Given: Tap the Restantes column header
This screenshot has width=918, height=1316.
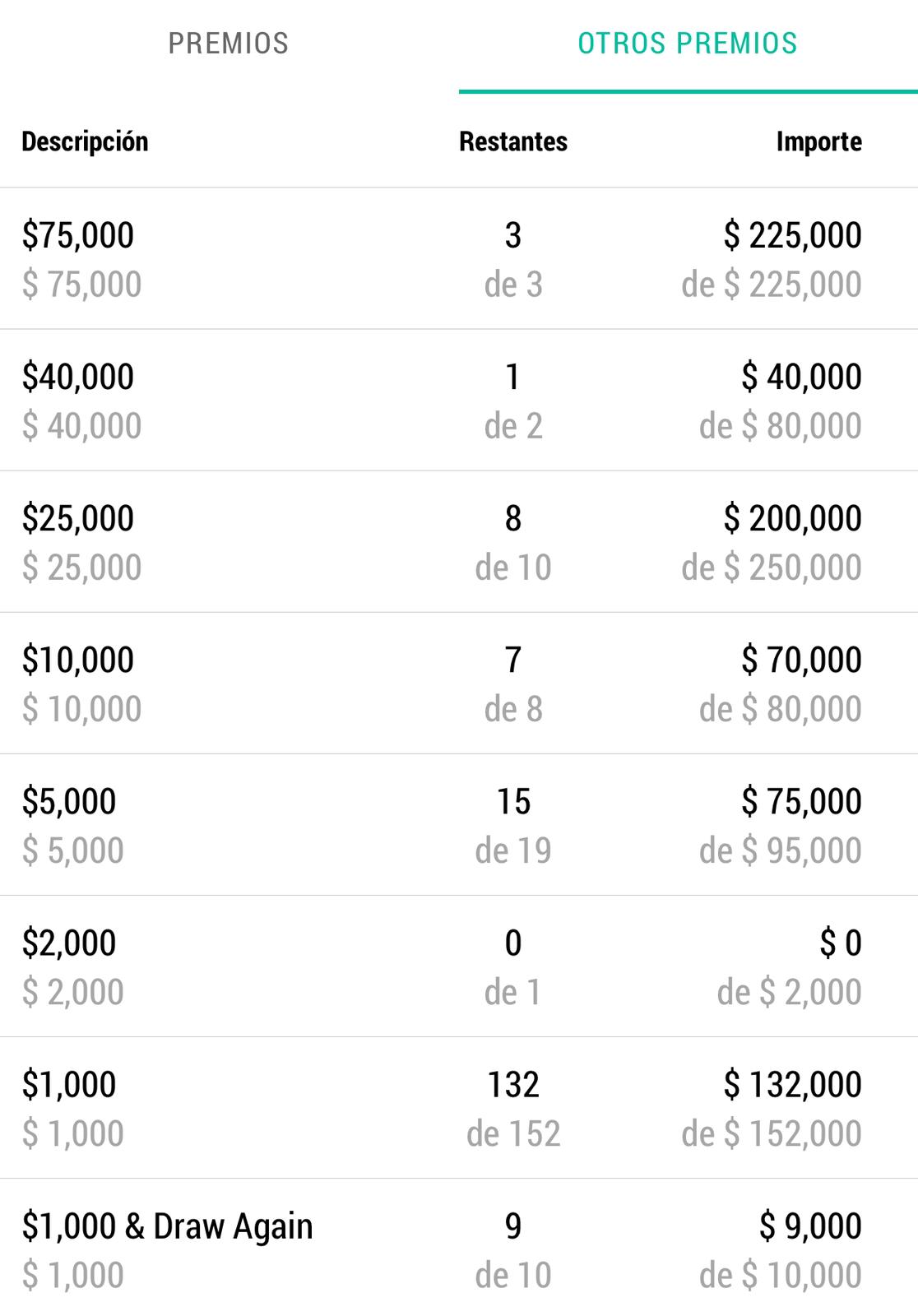Looking at the screenshot, I should [513, 141].
